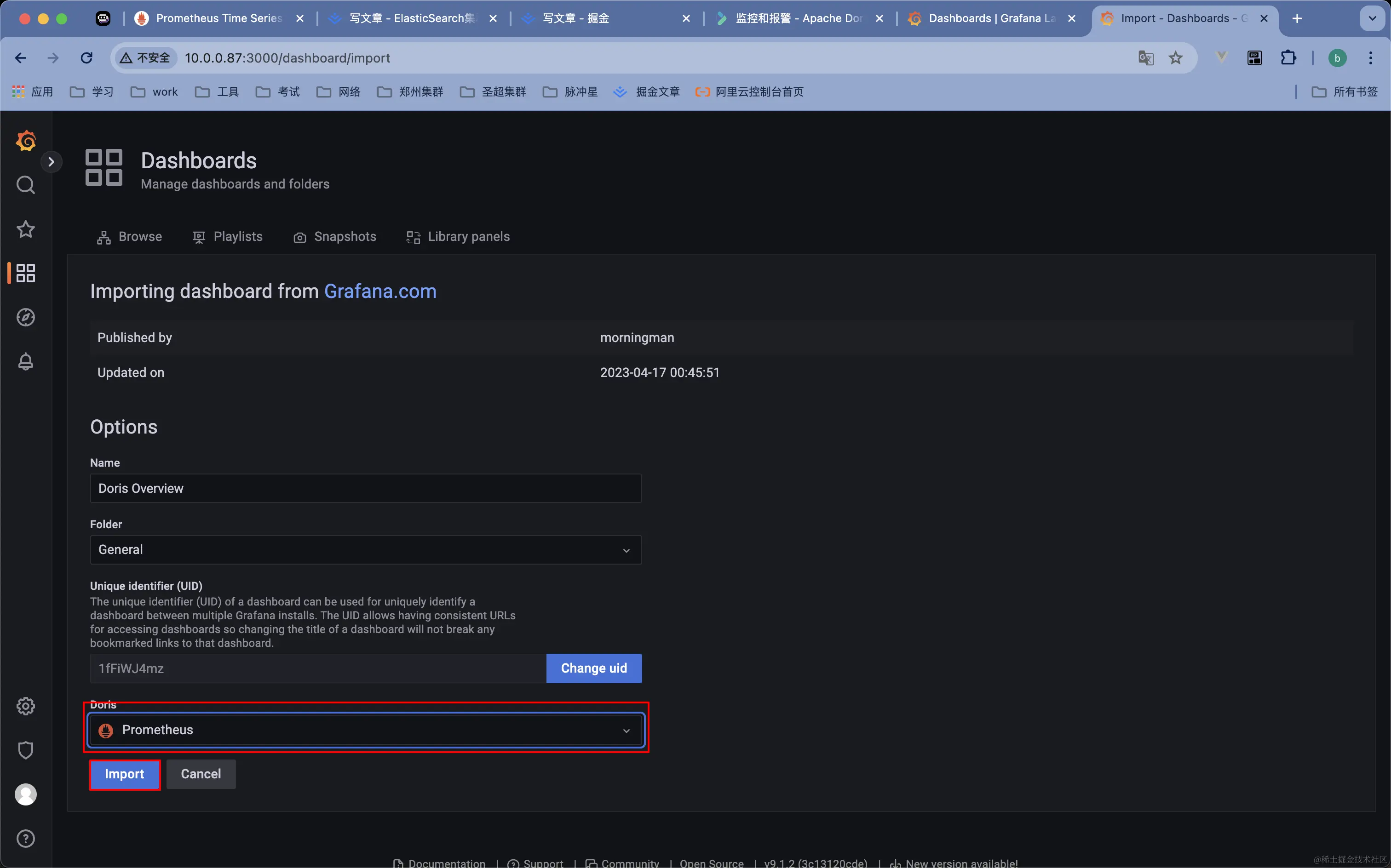The width and height of the screenshot is (1391, 868).
Task: Open the browser extensions puzzle icon
Action: pos(1288,58)
